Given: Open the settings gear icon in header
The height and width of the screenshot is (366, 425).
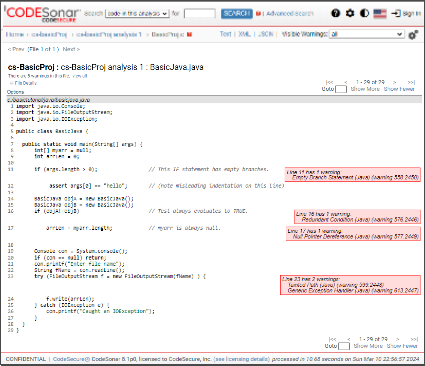Looking at the screenshot, I should pyautogui.click(x=350, y=13).
